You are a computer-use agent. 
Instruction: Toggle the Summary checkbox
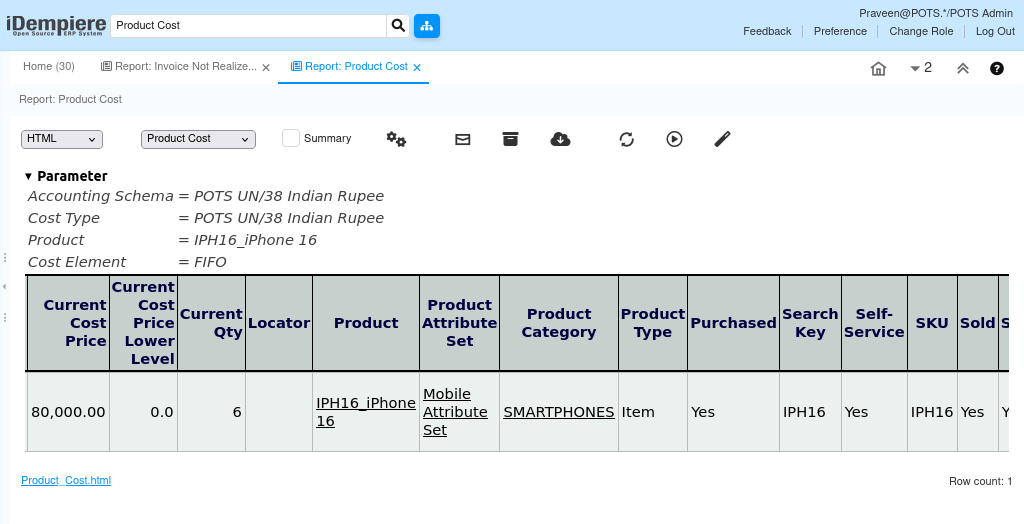pyautogui.click(x=291, y=138)
